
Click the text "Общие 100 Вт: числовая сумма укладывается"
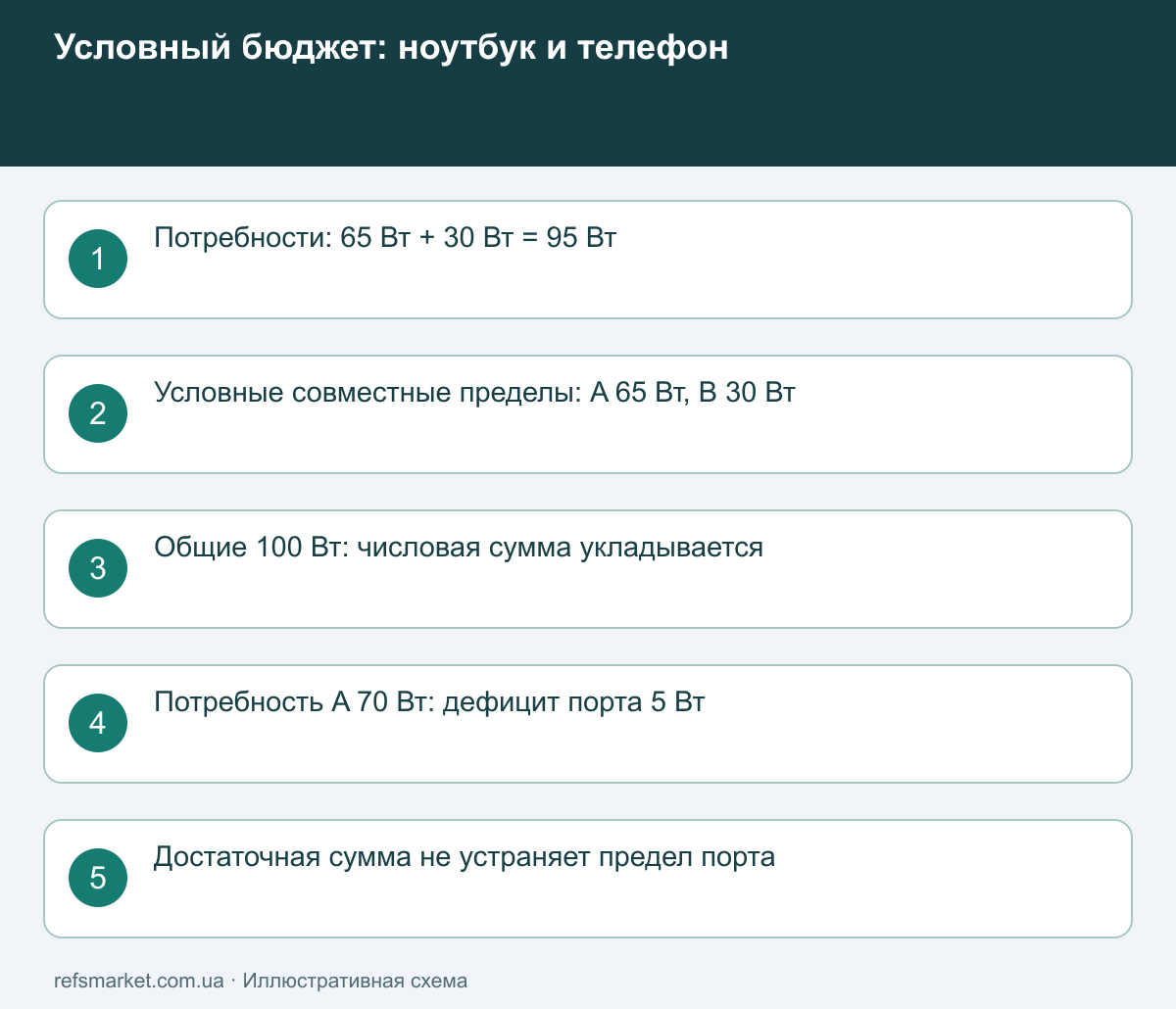[x=459, y=548]
